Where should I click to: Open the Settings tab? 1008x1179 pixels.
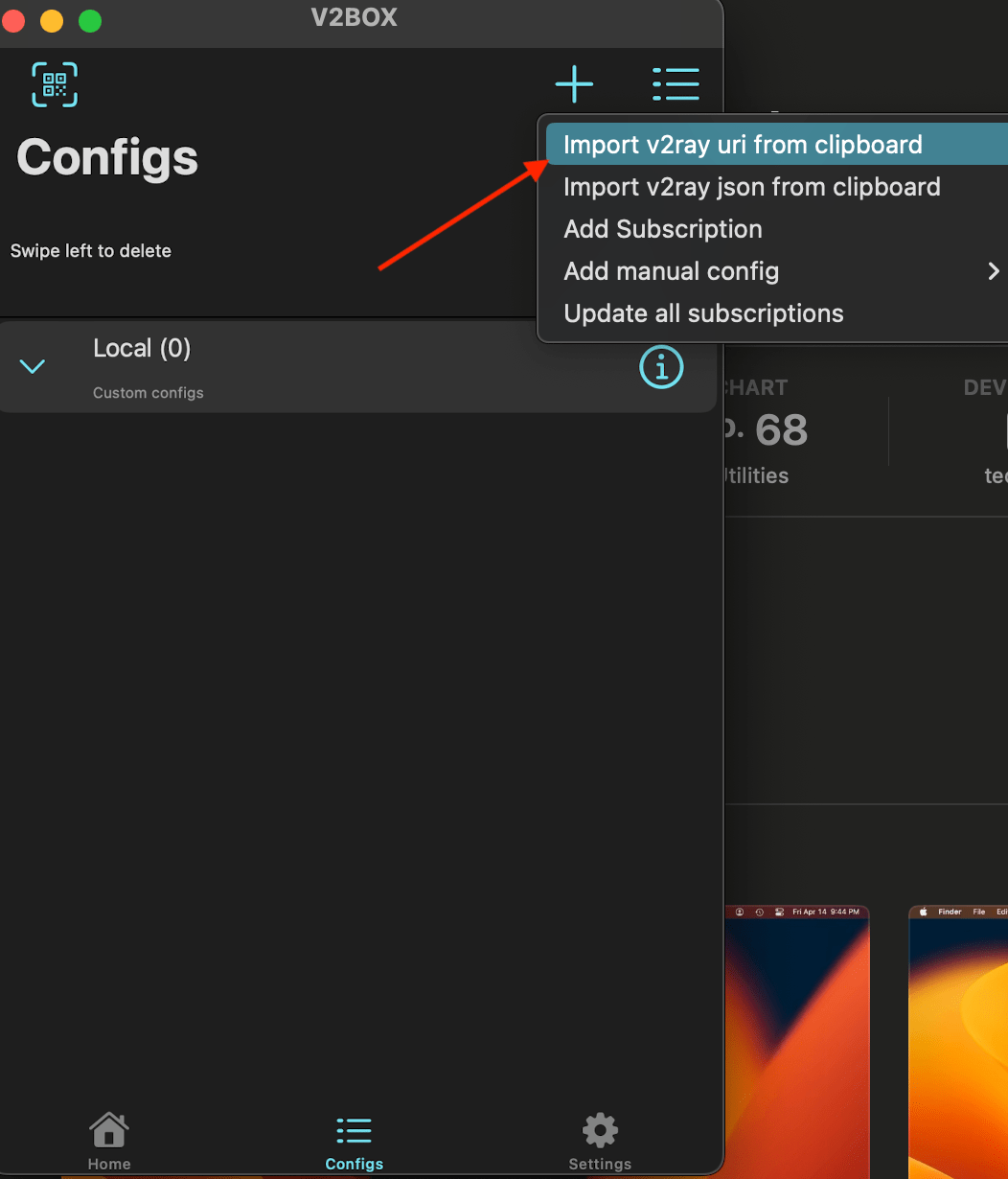pos(600,1142)
